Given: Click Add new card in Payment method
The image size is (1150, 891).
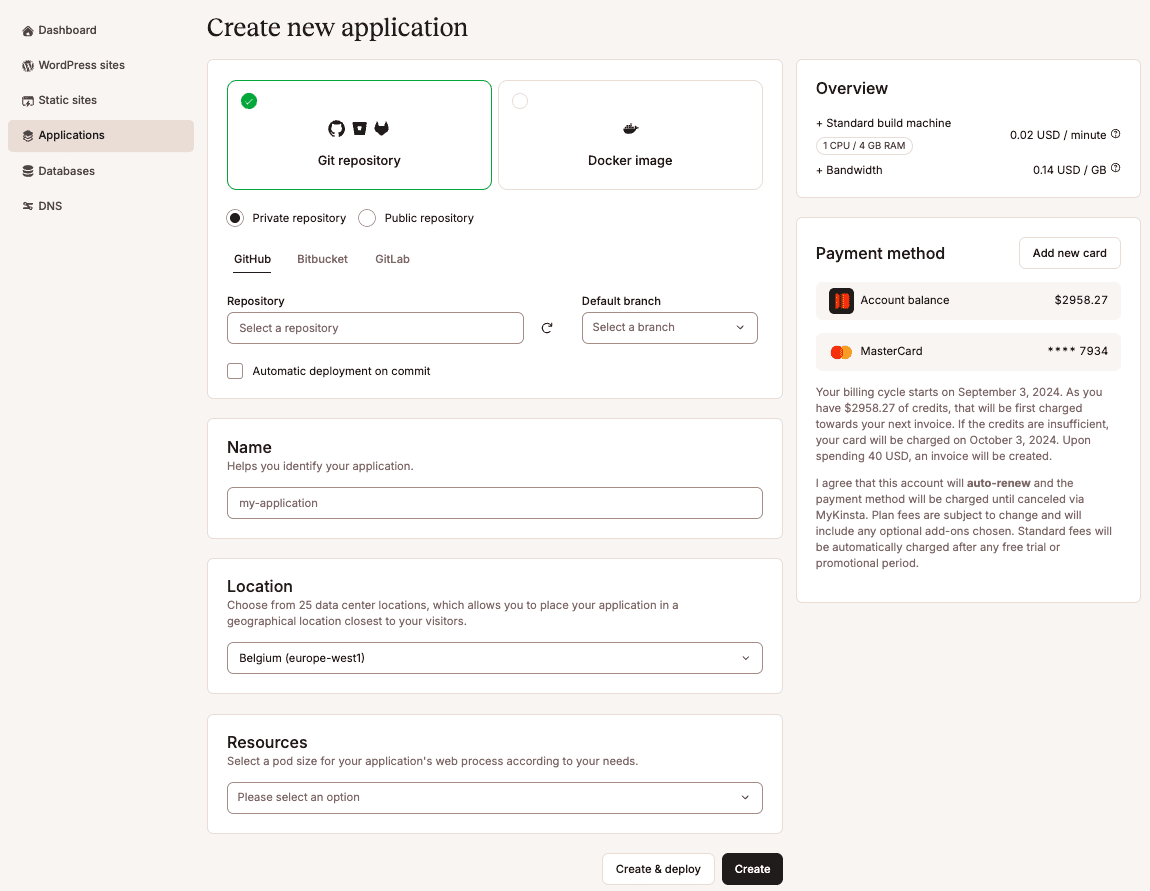Looking at the screenshot, I should click(x=1069, y=253).
